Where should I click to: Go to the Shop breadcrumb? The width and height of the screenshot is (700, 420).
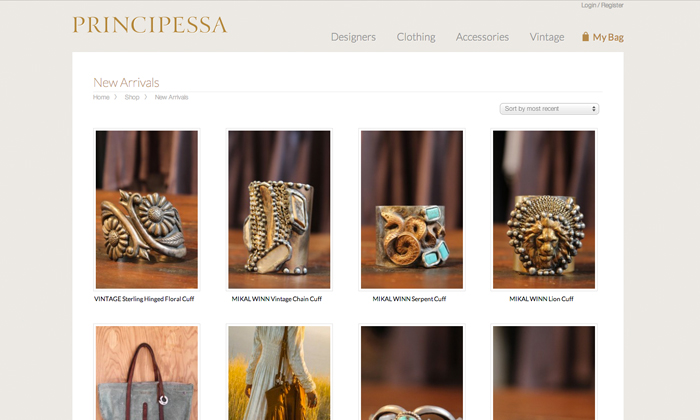132,97
